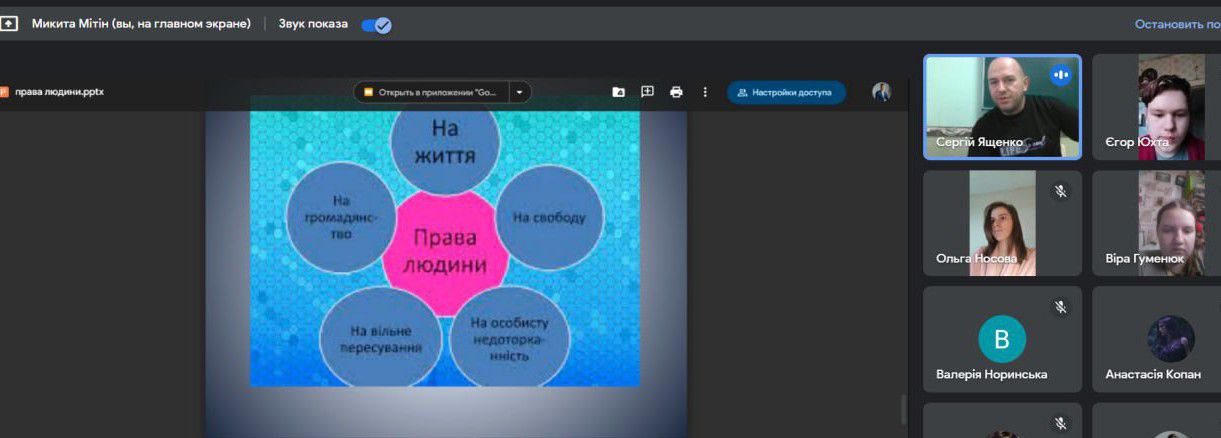Viewport: 1221px width, 438px height.
Task: Open Настройки доступа sharing settings
Action: pos(786,92)
